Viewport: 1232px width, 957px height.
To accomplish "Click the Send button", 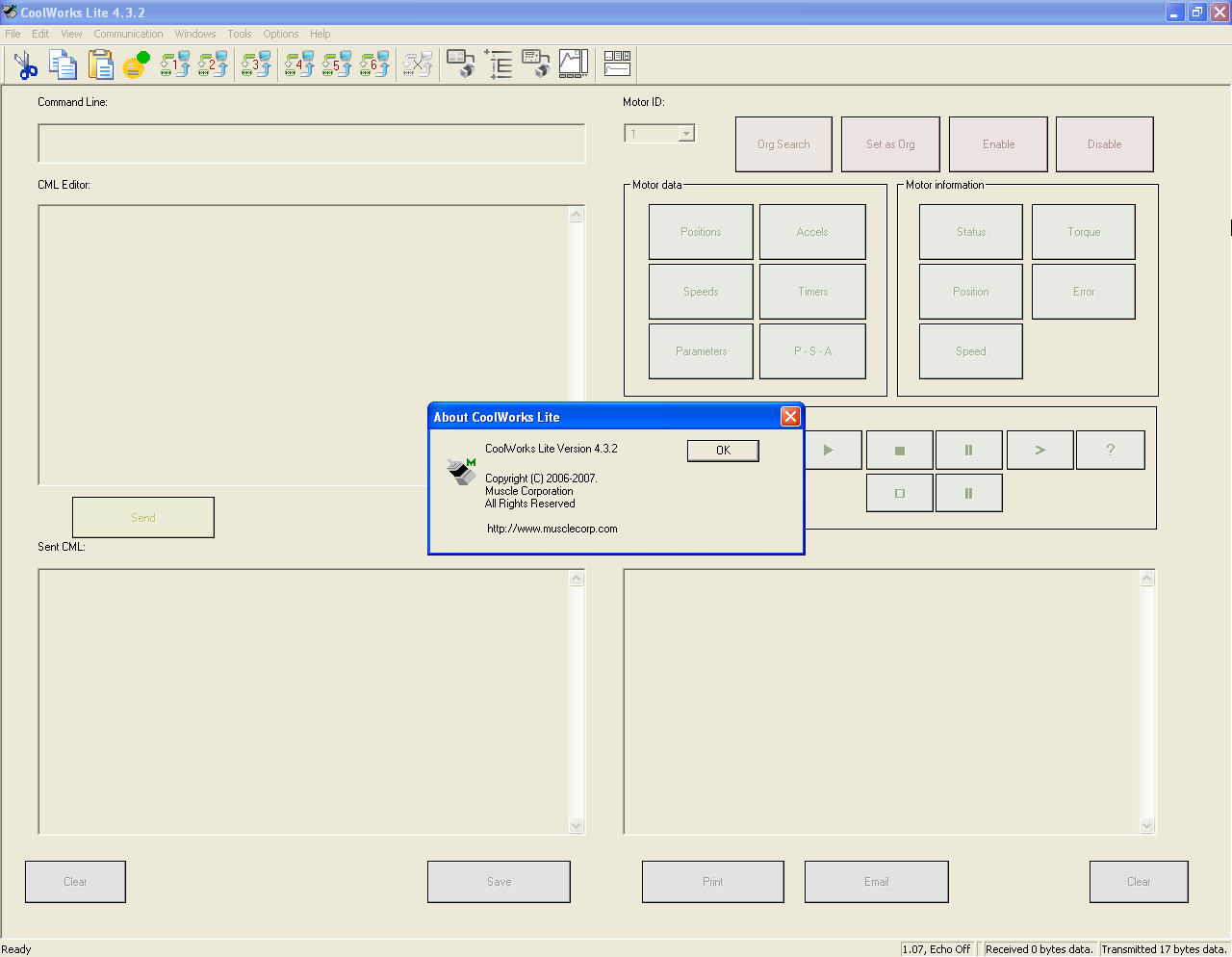I will coord(143,518).
